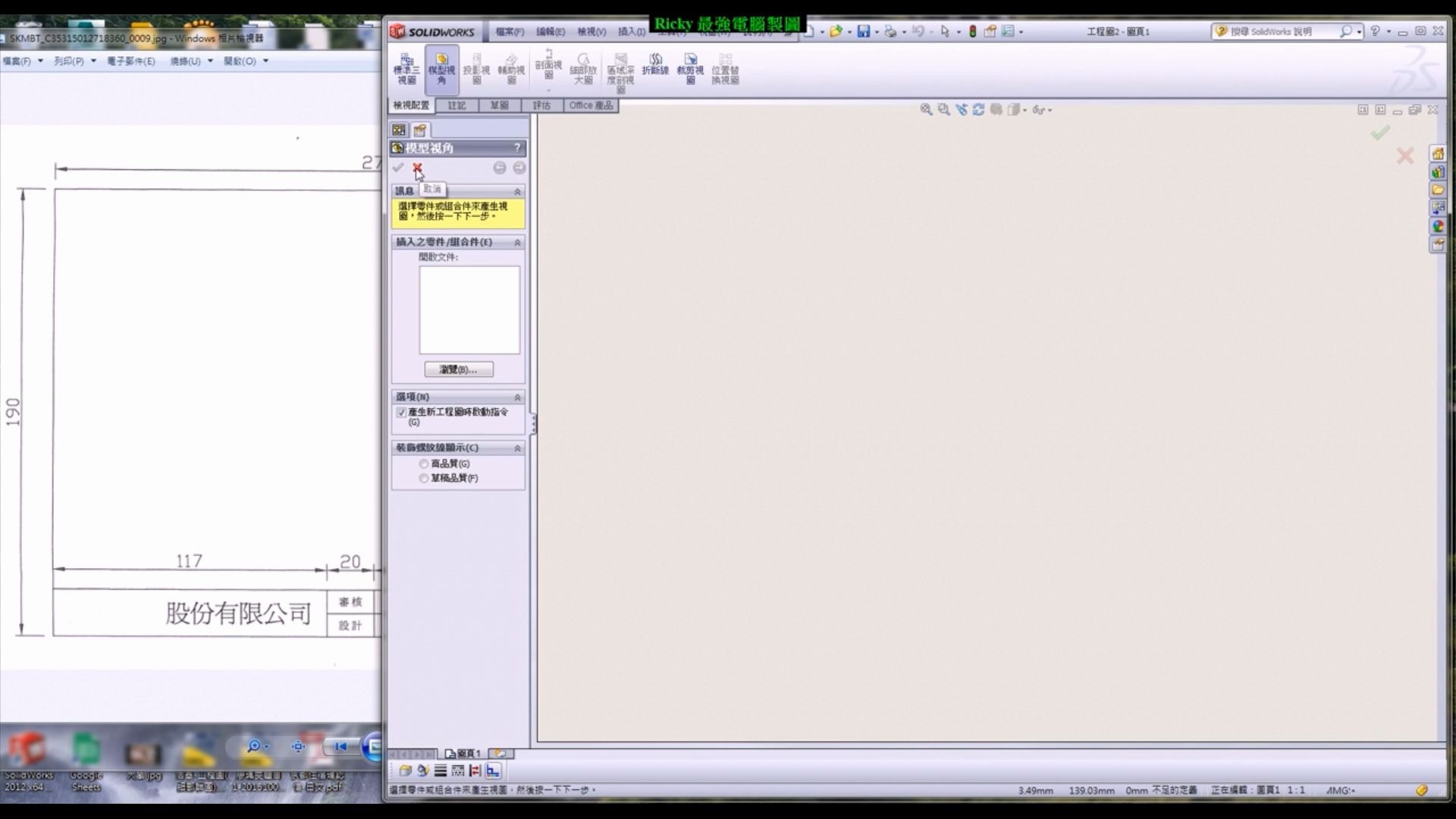This screenshot has height=819, width=1456.
Task: Click the Model View help question mark
Action: 517,148
